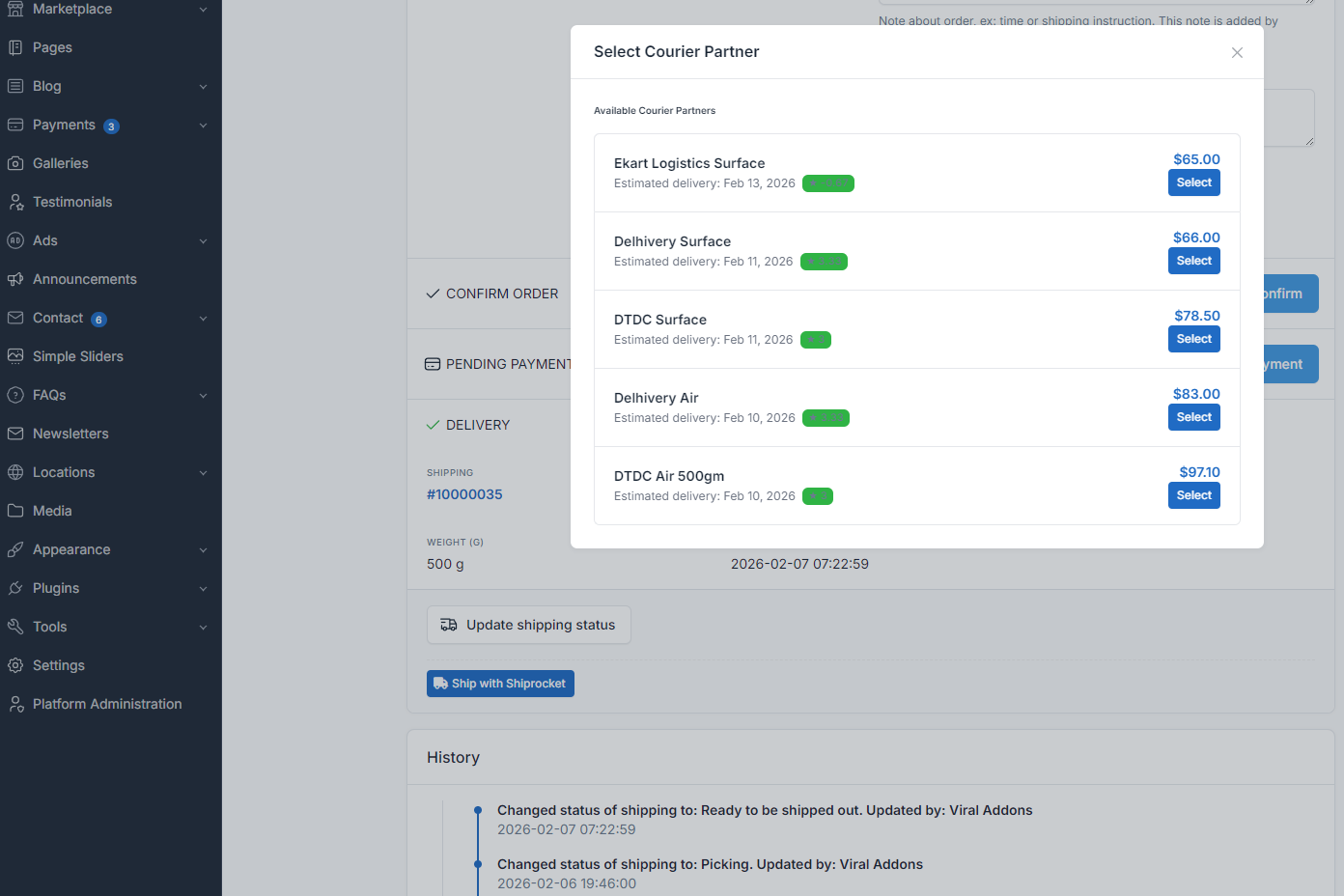Click the Delivery checkmark icon

[433, 425]
